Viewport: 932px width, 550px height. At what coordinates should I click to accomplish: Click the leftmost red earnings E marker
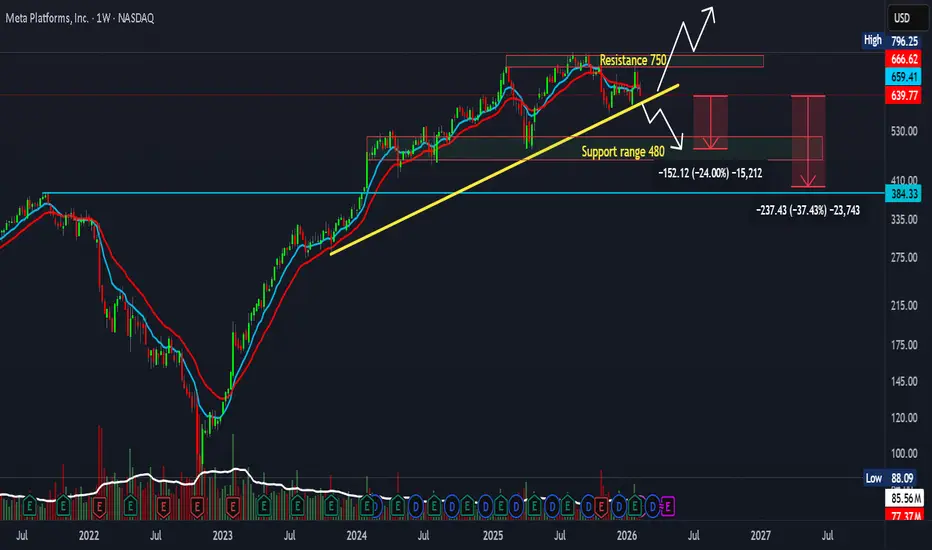99,507
